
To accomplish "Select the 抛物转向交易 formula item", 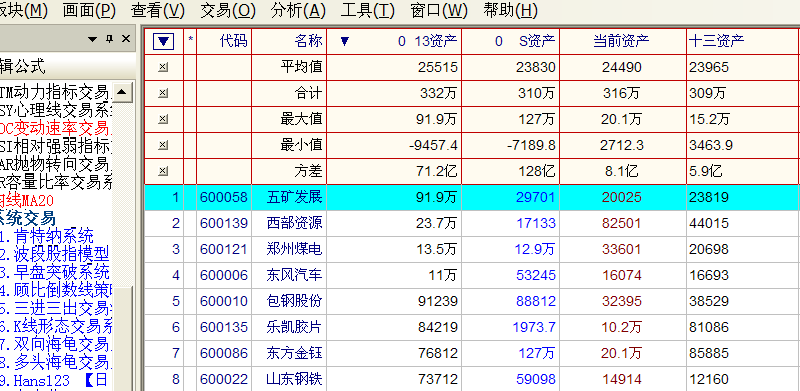I will 56,164.
